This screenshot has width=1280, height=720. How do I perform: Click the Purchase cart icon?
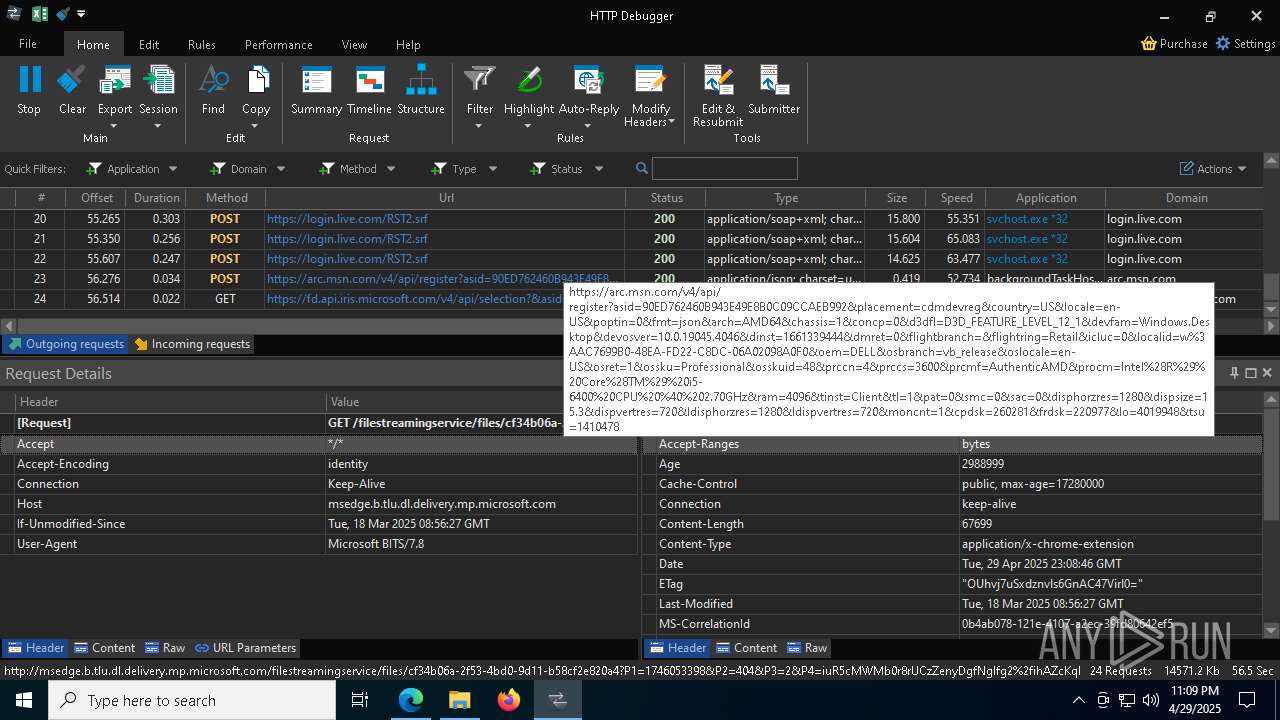point(1149,44)
